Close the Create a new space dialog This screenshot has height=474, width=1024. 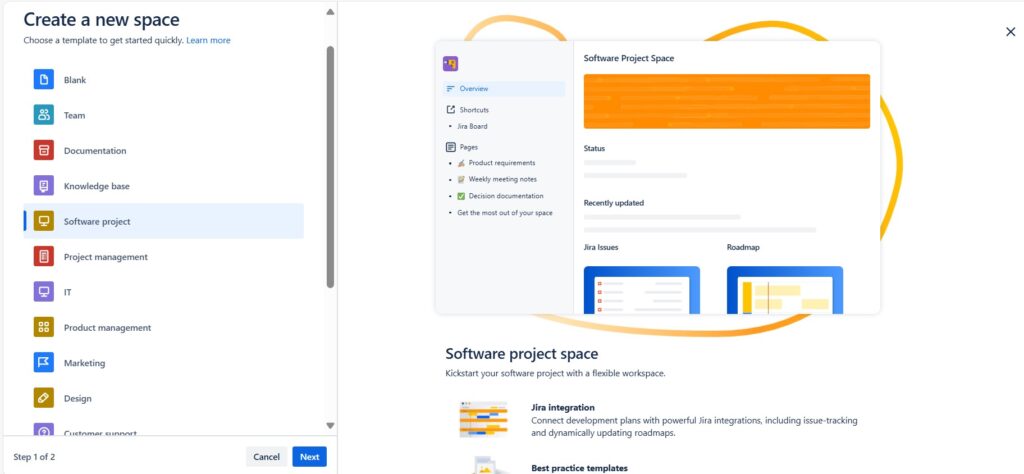click(x=1010, y=32)
